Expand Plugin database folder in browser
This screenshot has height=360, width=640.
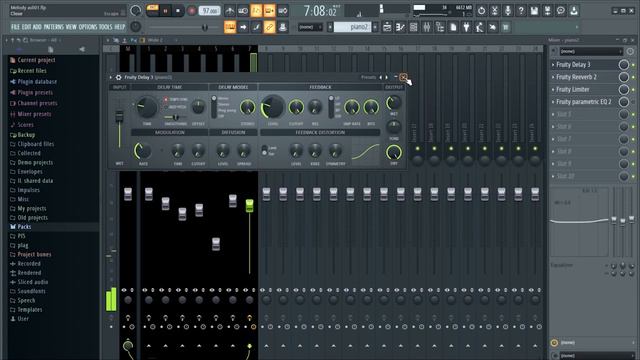pos(37,82)
